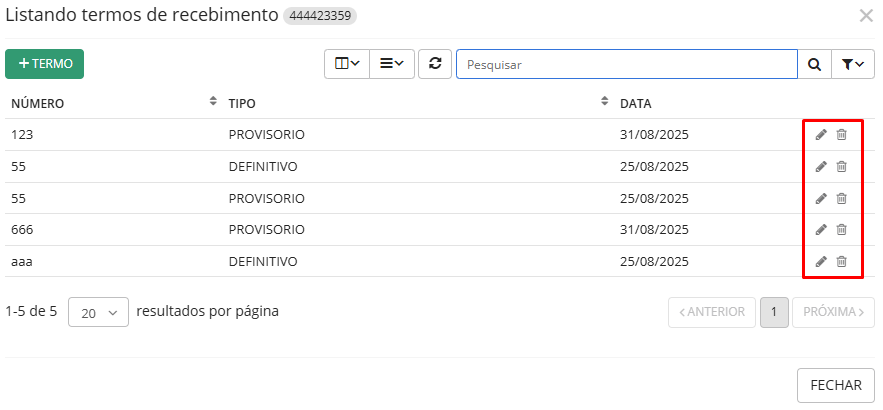The image size is (883, 410).
Task: Click the "resultados por página" label
Action: pos(208,311)
